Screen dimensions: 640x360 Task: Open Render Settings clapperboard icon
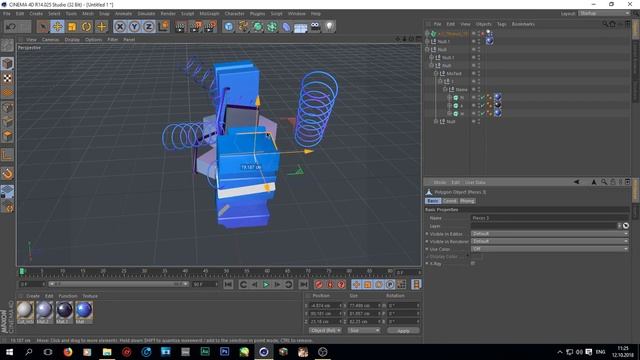click(210, 27)
